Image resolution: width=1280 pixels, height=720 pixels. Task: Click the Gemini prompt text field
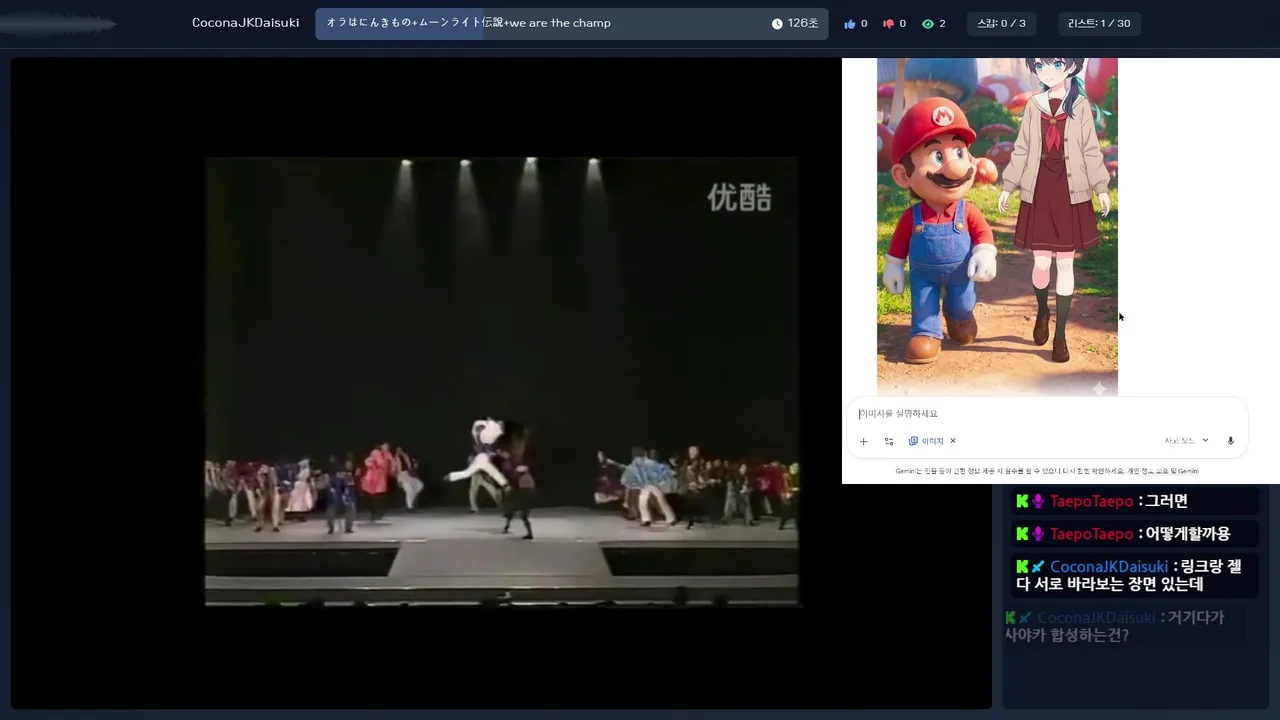(x=1046, y=413)
